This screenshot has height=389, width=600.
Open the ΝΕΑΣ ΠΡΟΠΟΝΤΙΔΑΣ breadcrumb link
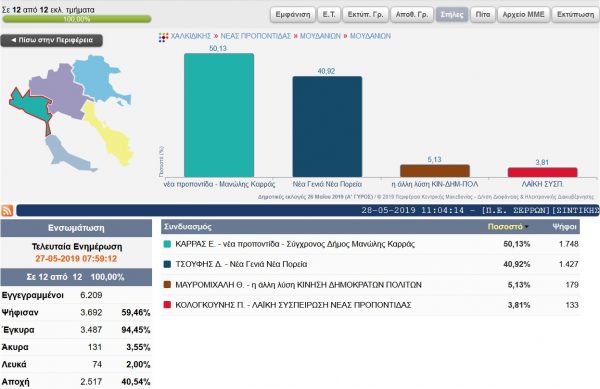coord(256,36)
